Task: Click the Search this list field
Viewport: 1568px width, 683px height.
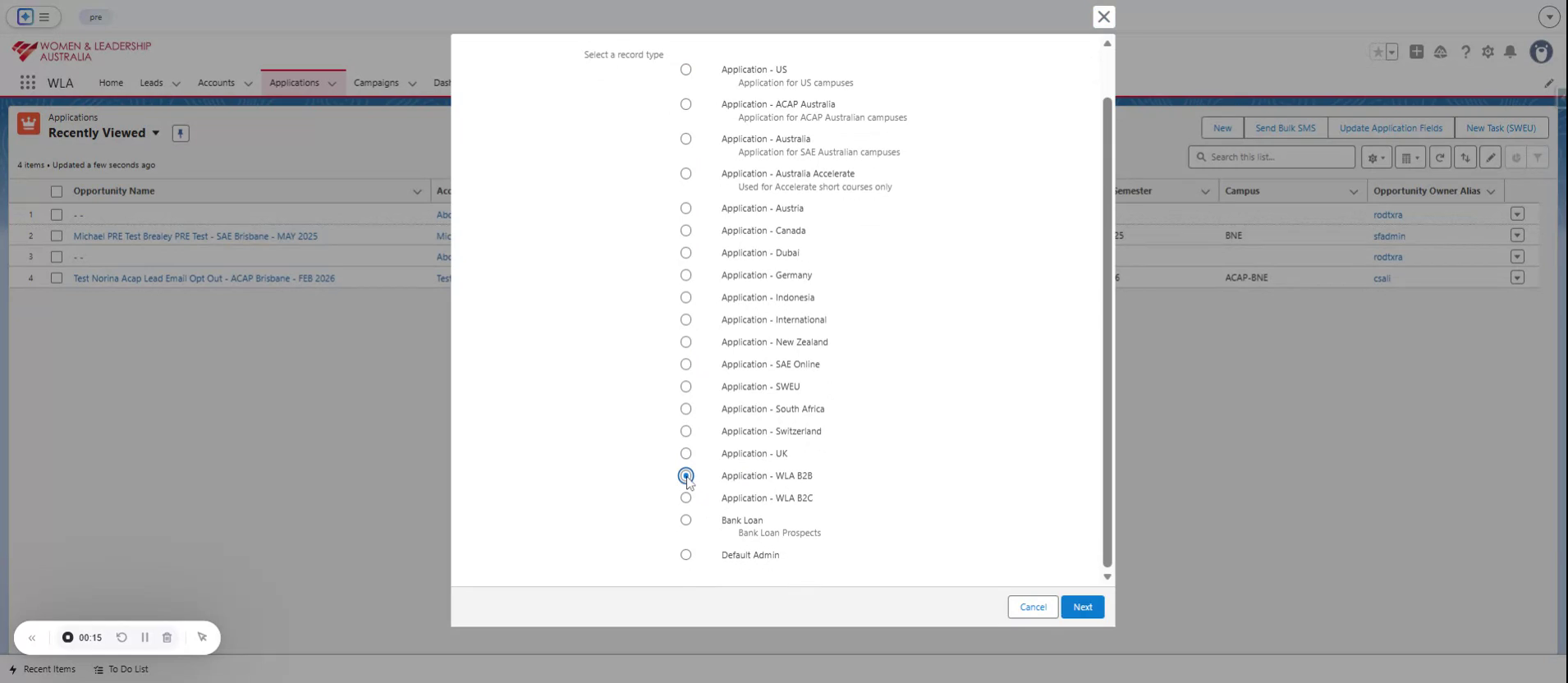Action: 1272,157
